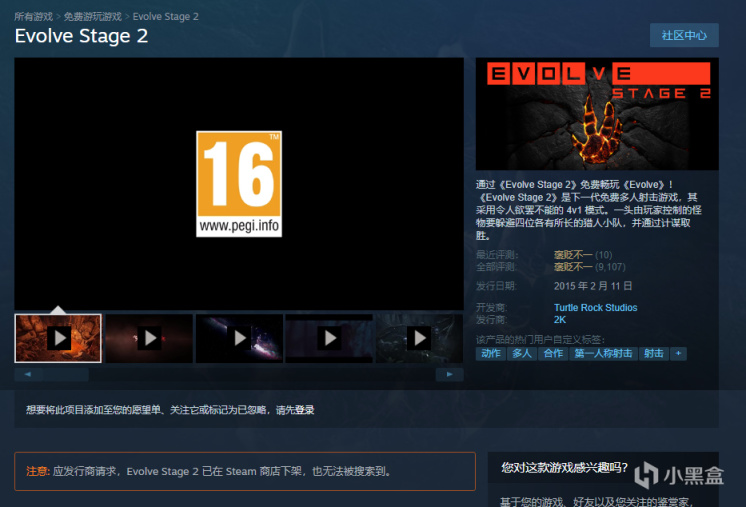
Task: Select the 合作 tag
Action: (553, 353)
